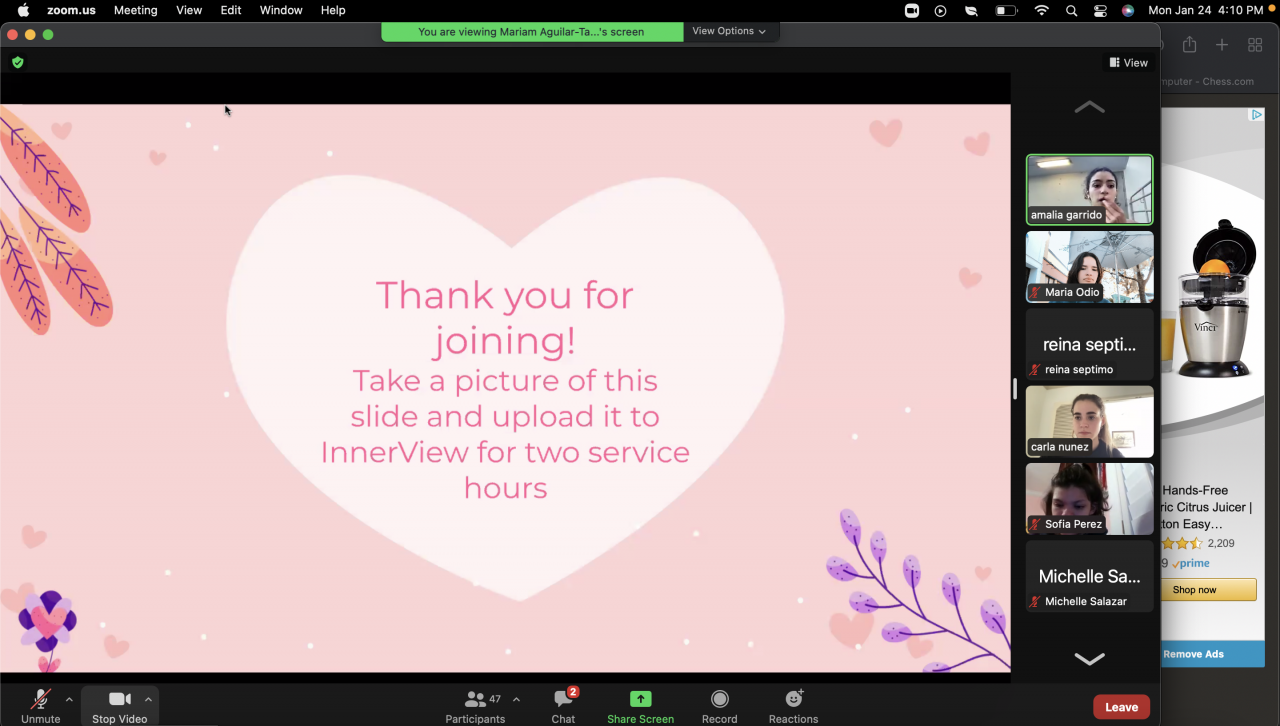Open the Wi-Fi menu

pos(1042,10)
